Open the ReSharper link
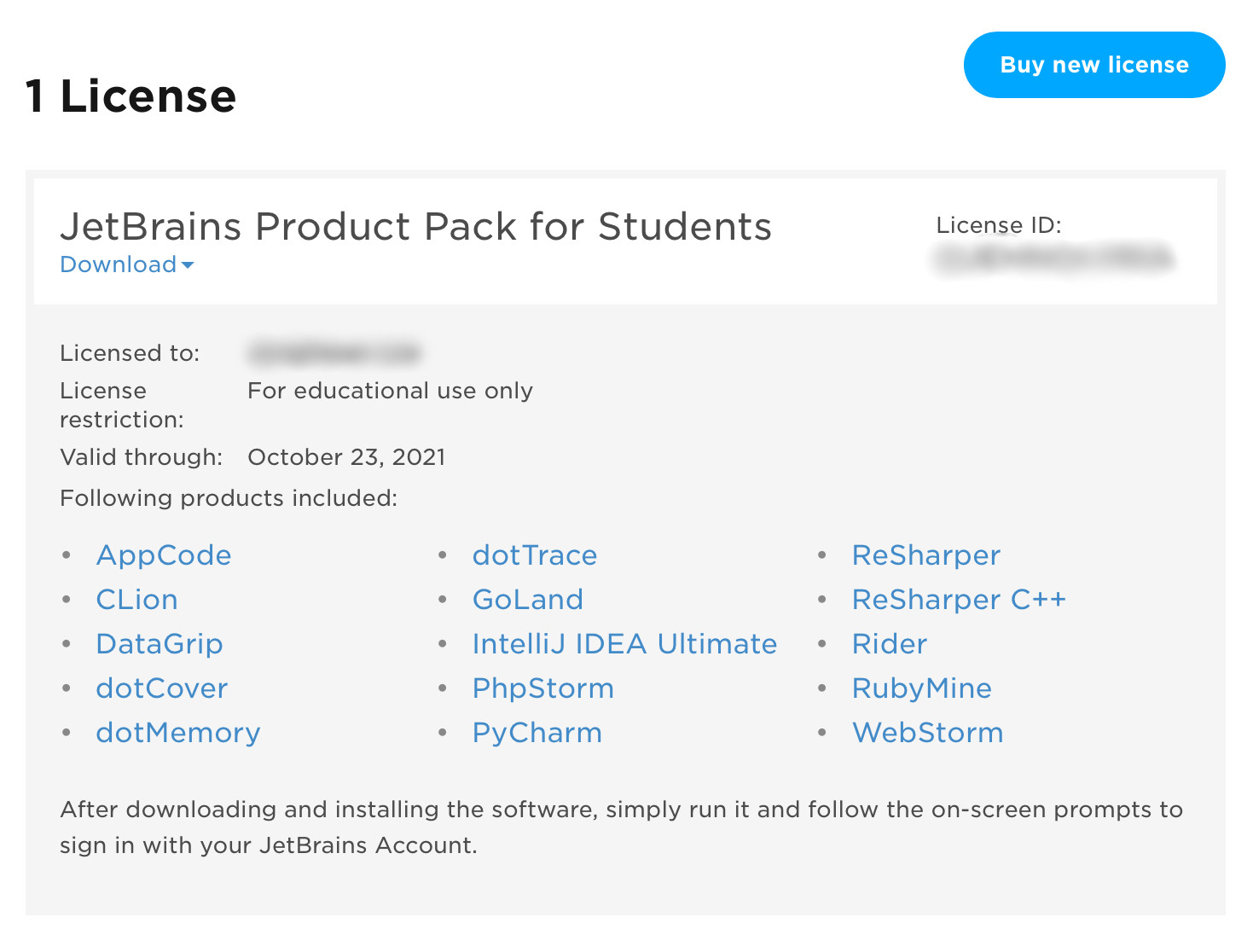The width and height of the screenshot is (1253, 952). [926, 554]
